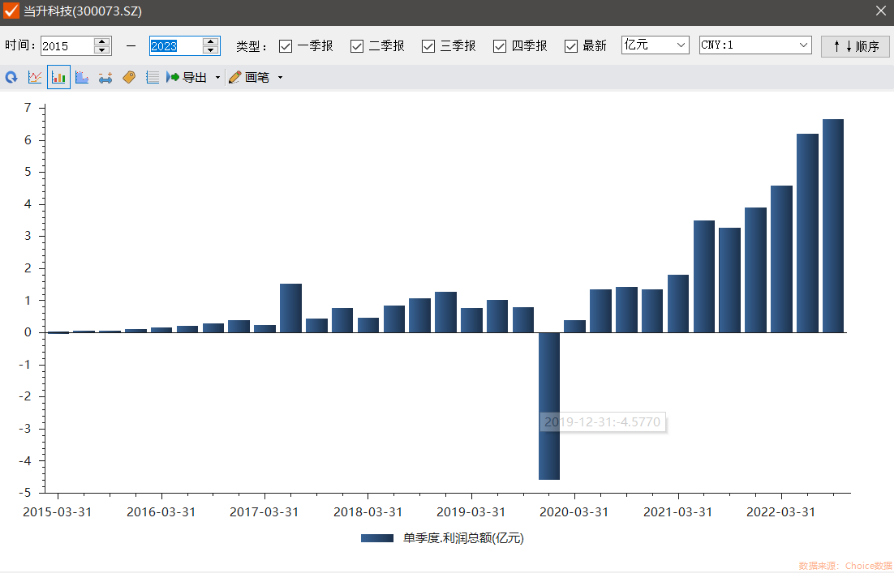Open the 导出 export dropdown arrow
Screen dimensions: 895x574
pyautogui.click(x=218, y=77)
